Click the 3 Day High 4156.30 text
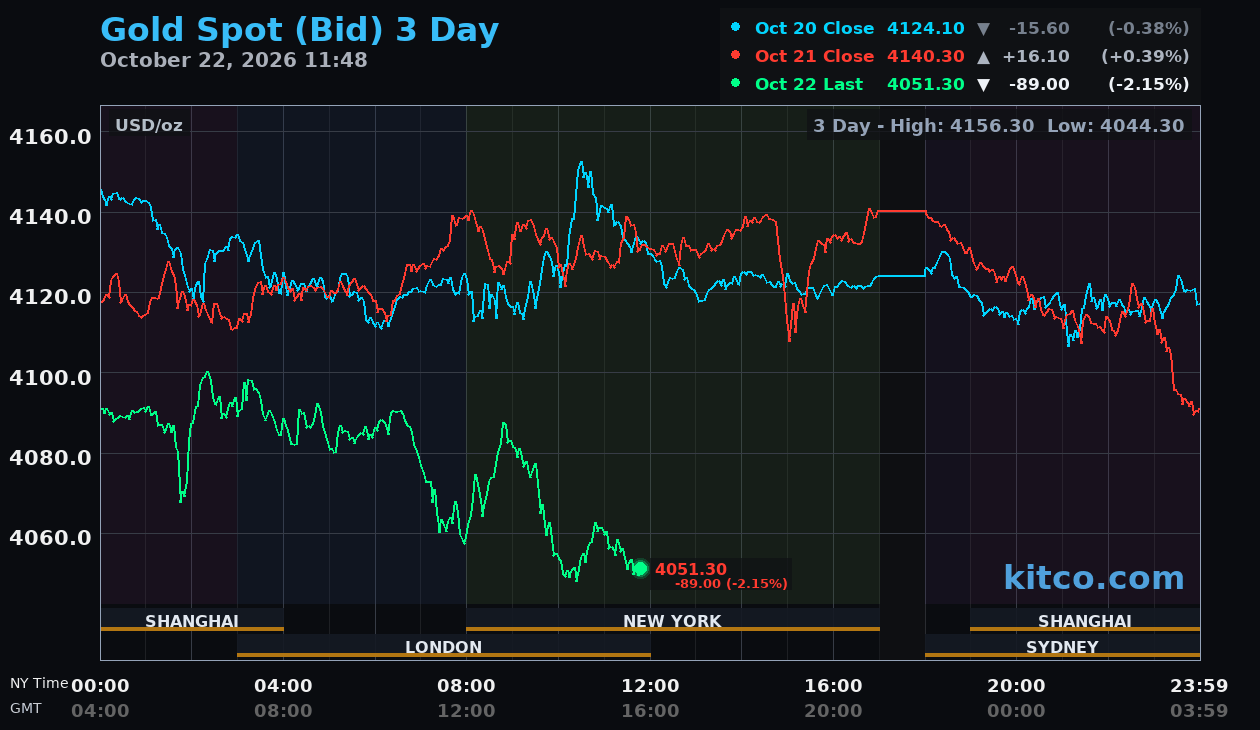 point(925,126)
